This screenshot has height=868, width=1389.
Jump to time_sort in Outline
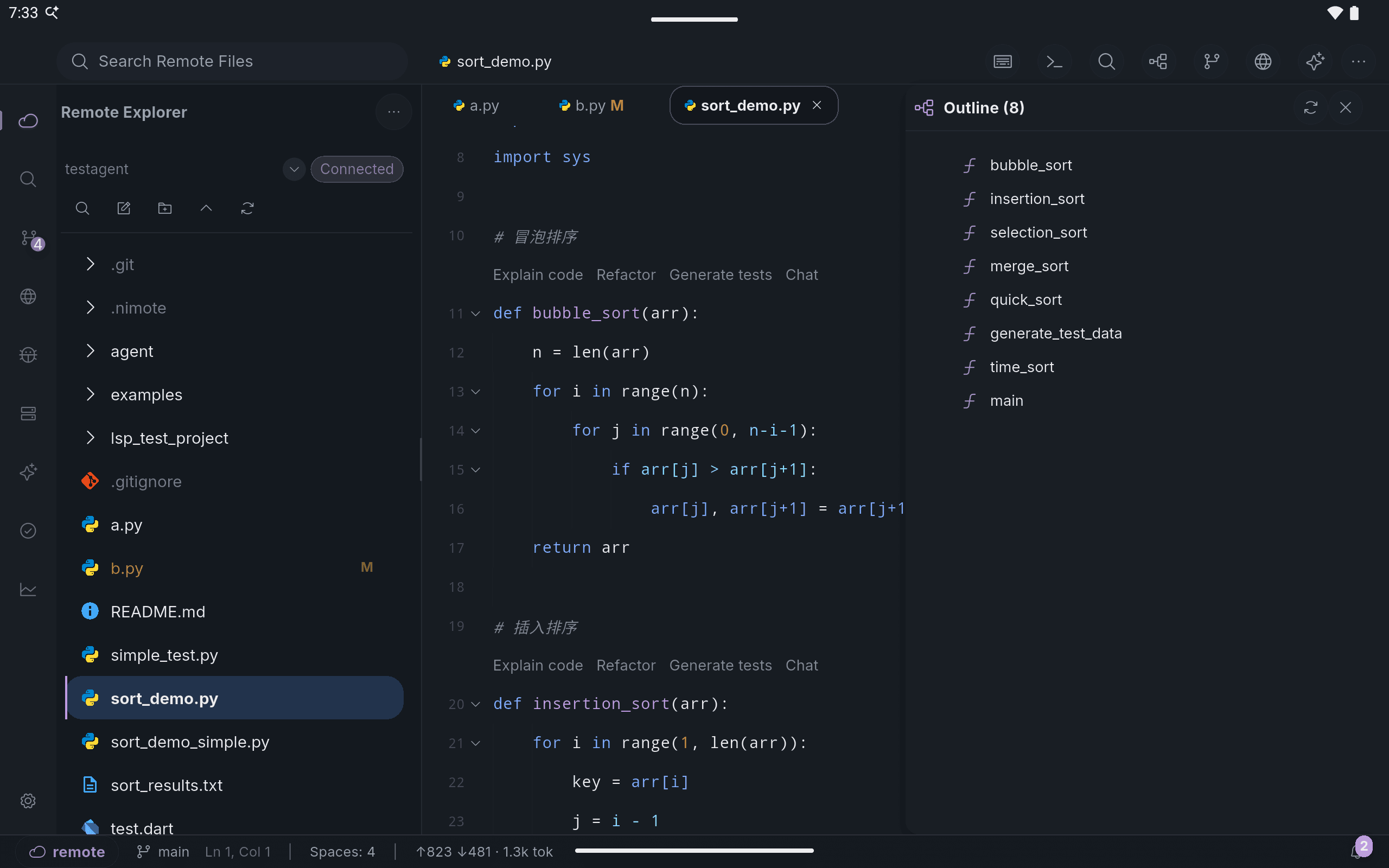(1022, 367)
